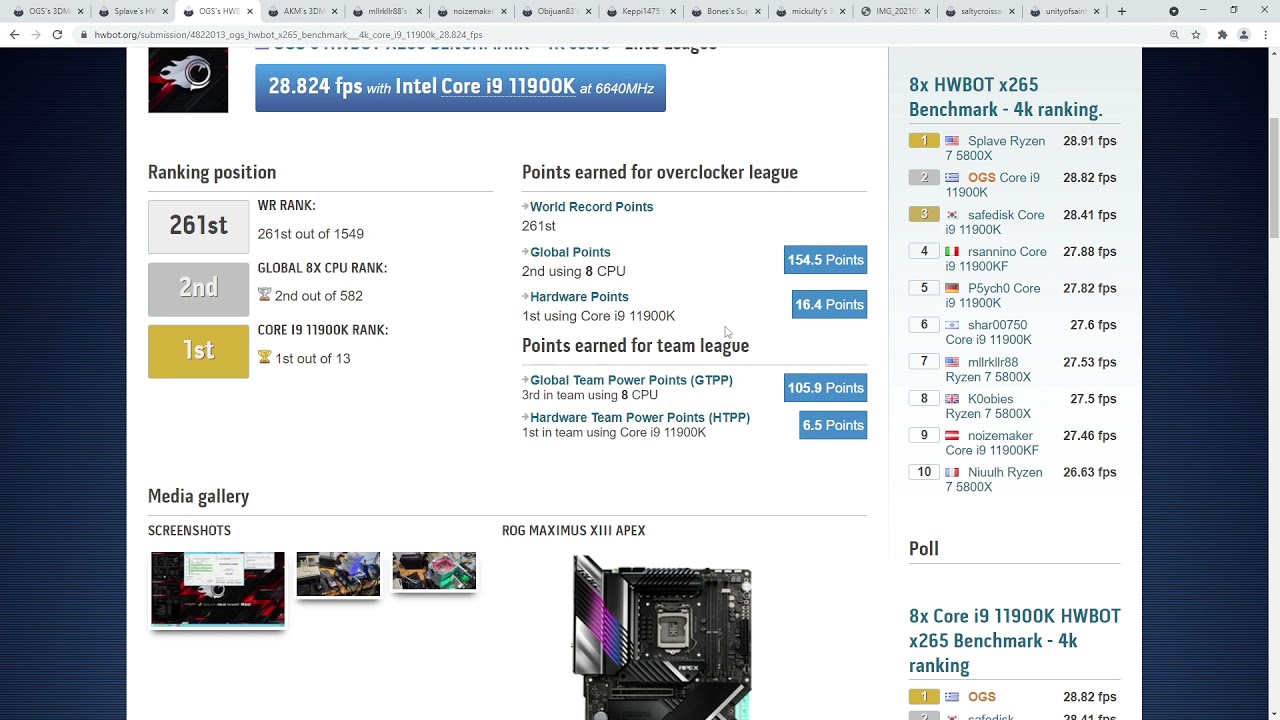This screenshot has height=720, width=1280.
Task: Open Niuulh Ryzen 7 5800X entry
Action: click(x=994, y=480)
